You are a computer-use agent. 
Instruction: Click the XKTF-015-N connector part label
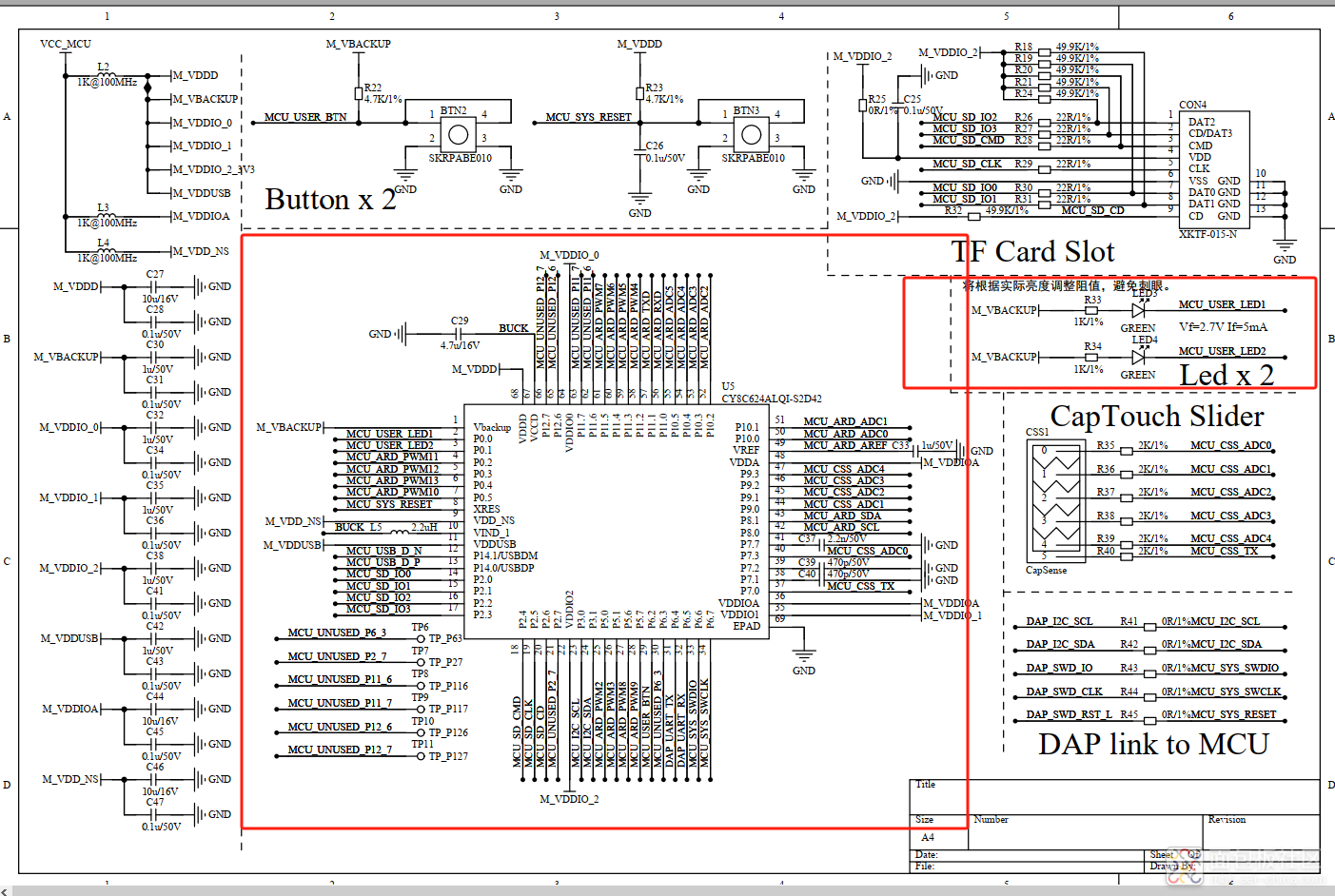coord(1208,234)
